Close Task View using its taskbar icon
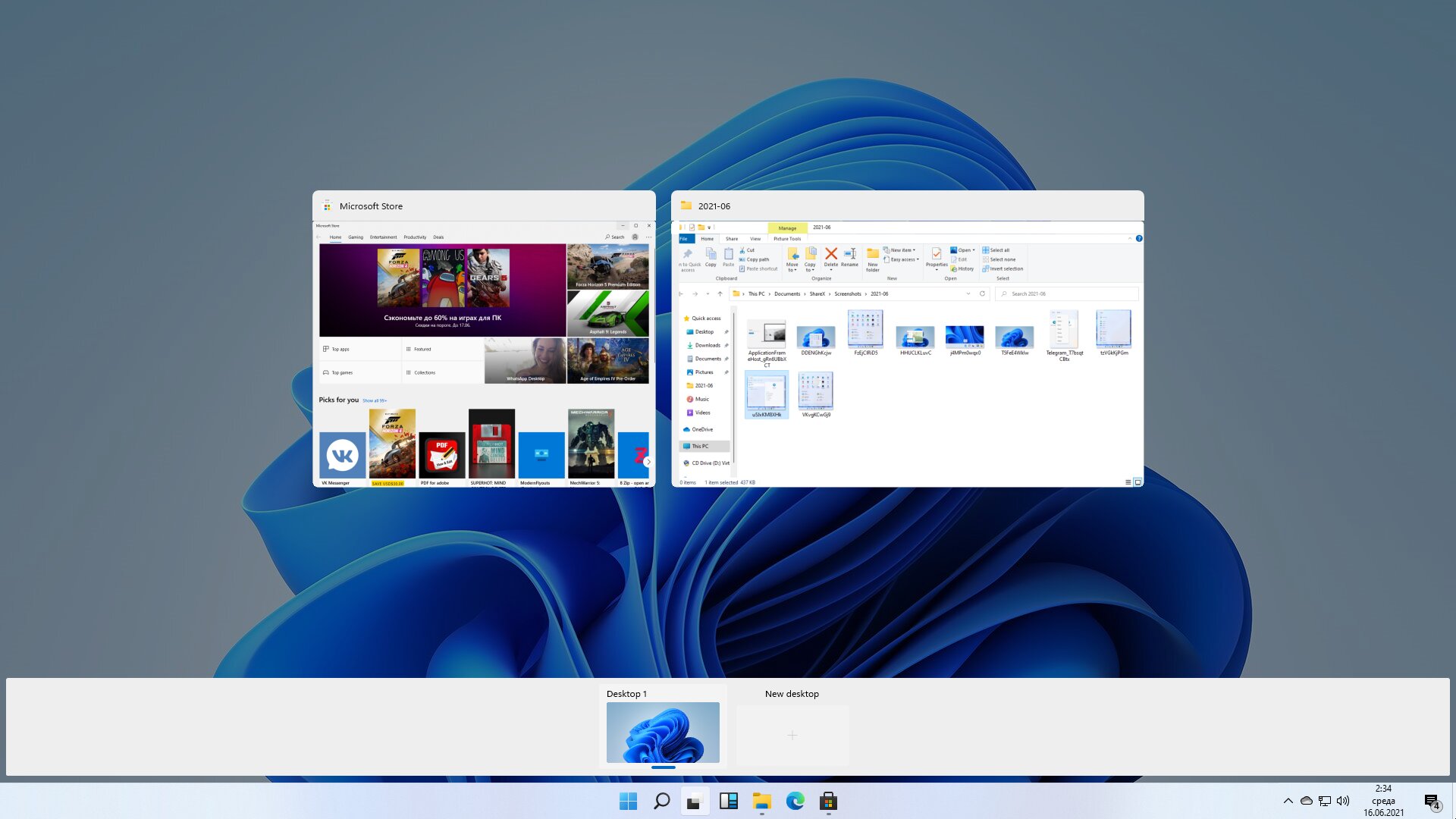Viewport: 1456px width, 819px height. tap(695, 801)
